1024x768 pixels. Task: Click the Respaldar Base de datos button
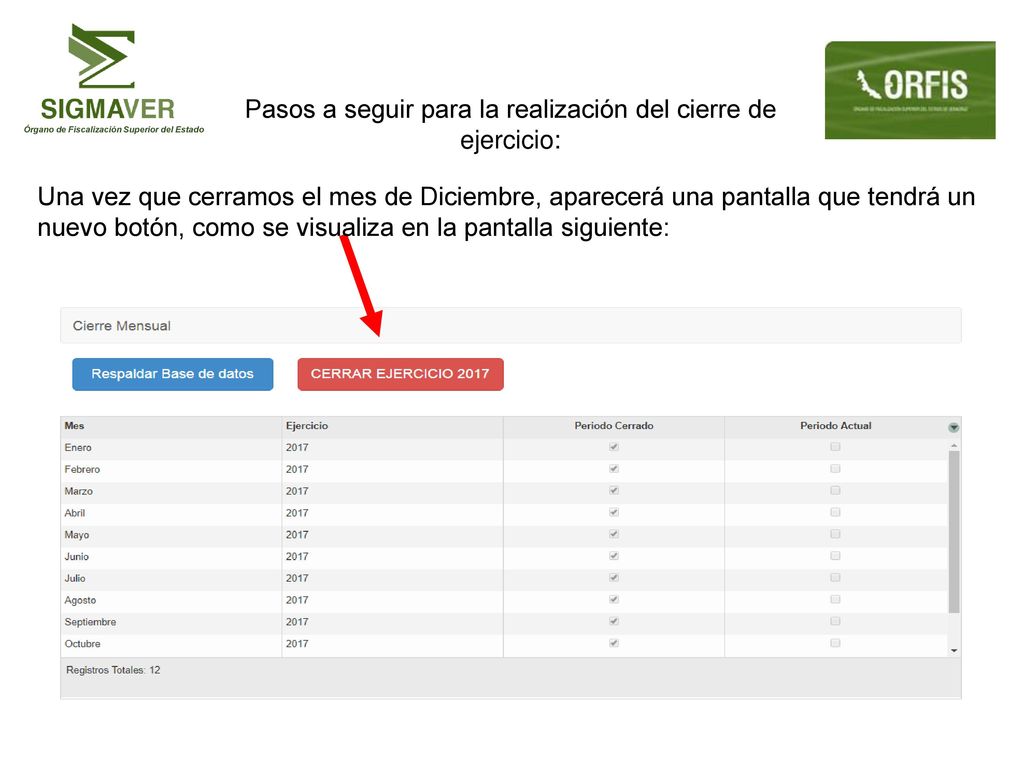pyautogui.click(x=172, y=374)
